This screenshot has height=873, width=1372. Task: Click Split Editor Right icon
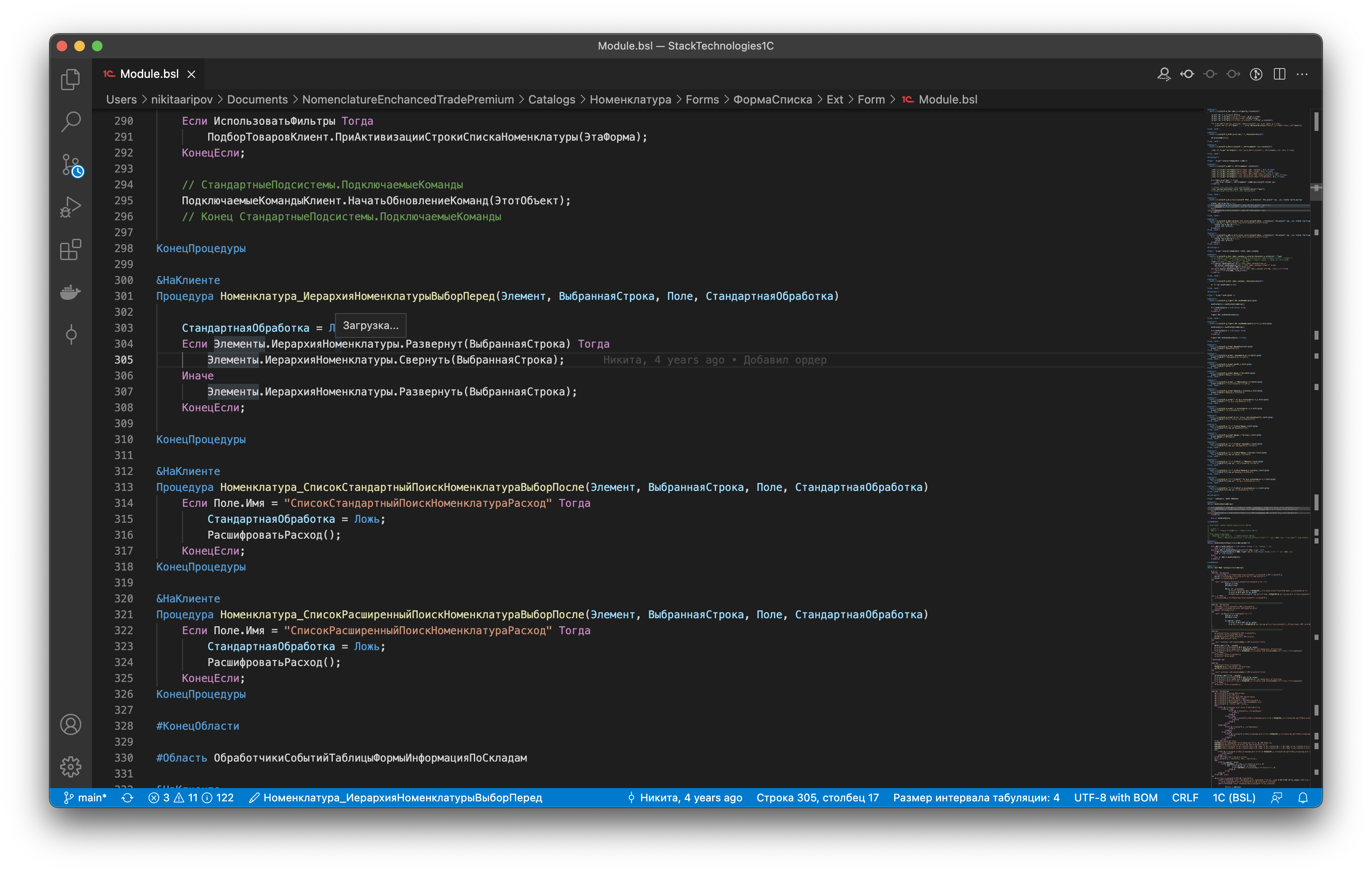click(x=1279, y=74)
